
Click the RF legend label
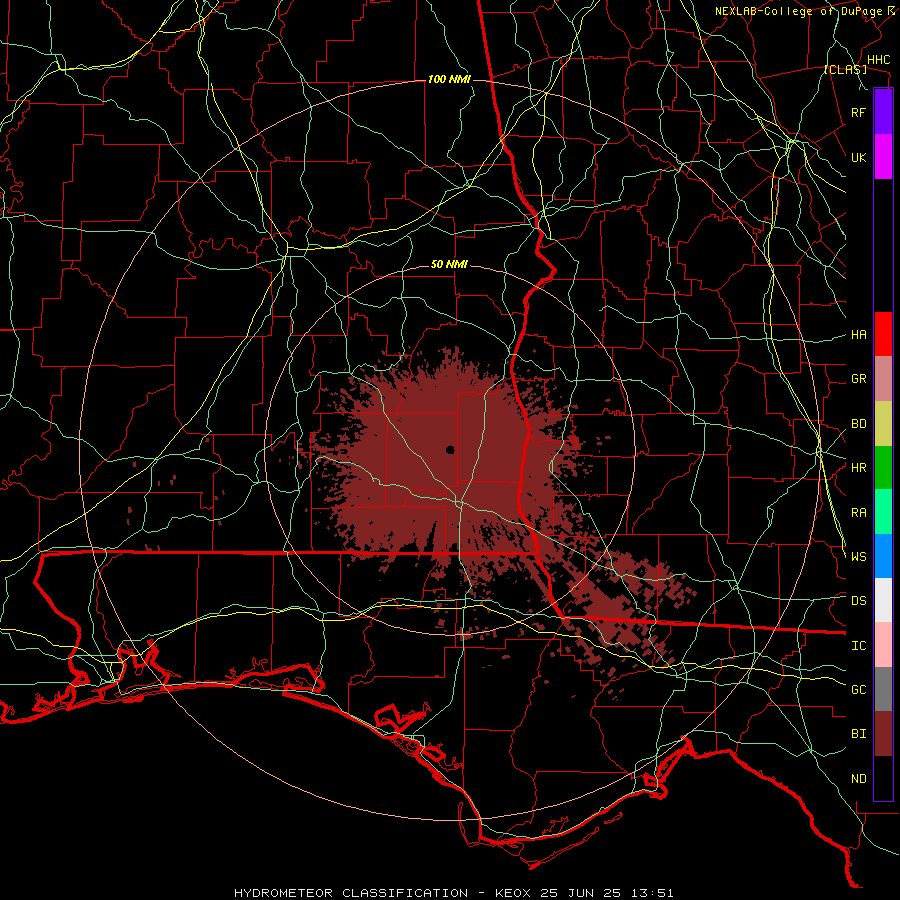[x=858, y=112]
